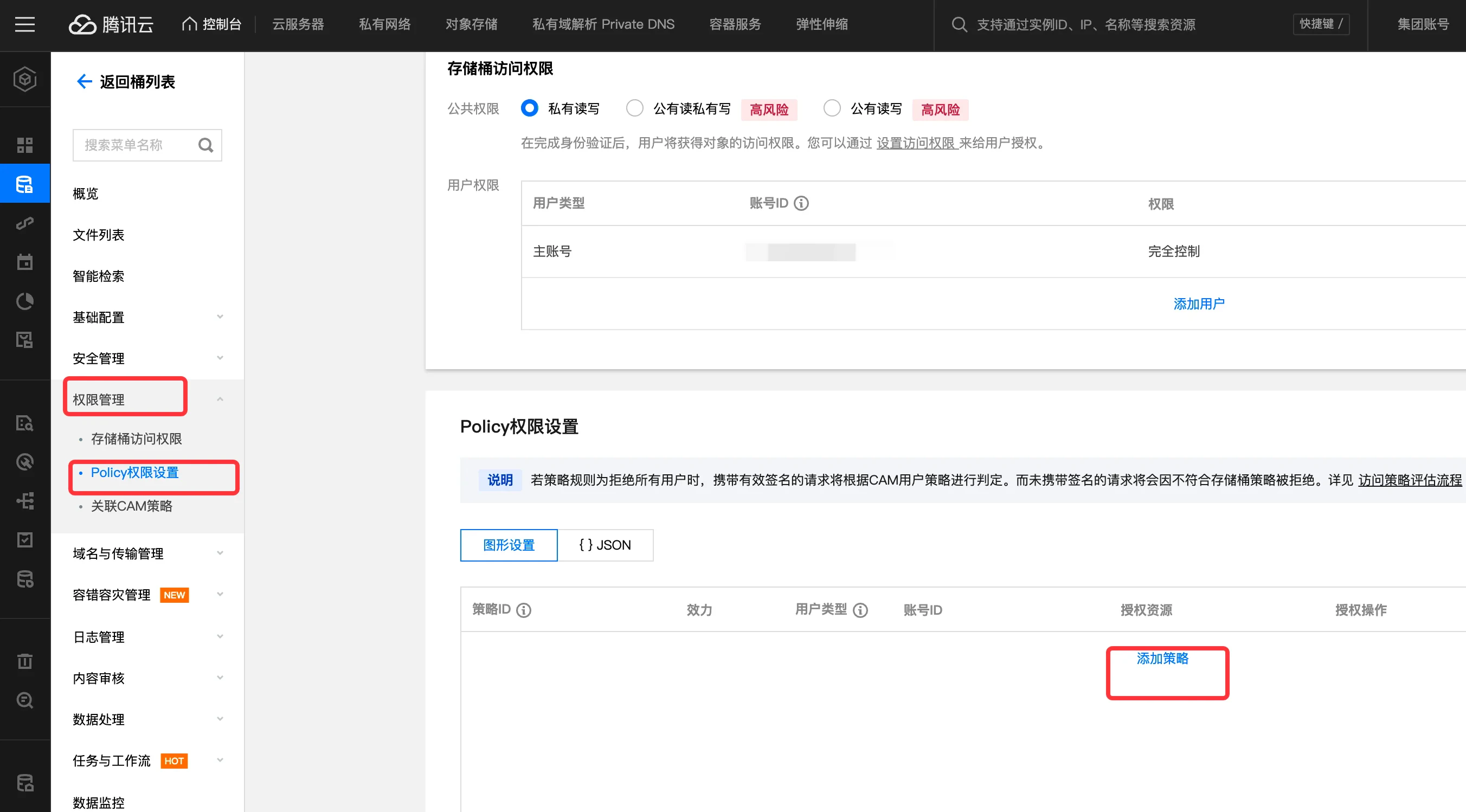Click info icon next to 账号ID header
Viewport: 1466px width, 812px height.
tap(801, 203)
